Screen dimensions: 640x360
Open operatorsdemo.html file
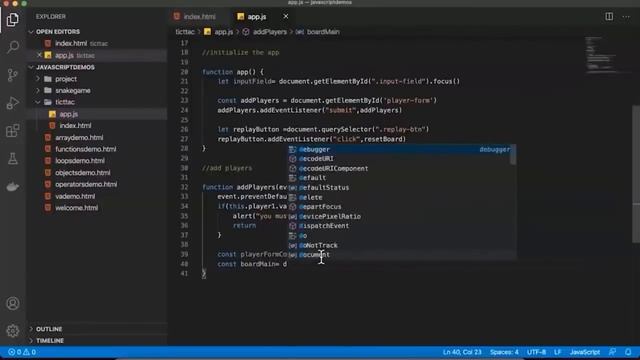(86, 184)
